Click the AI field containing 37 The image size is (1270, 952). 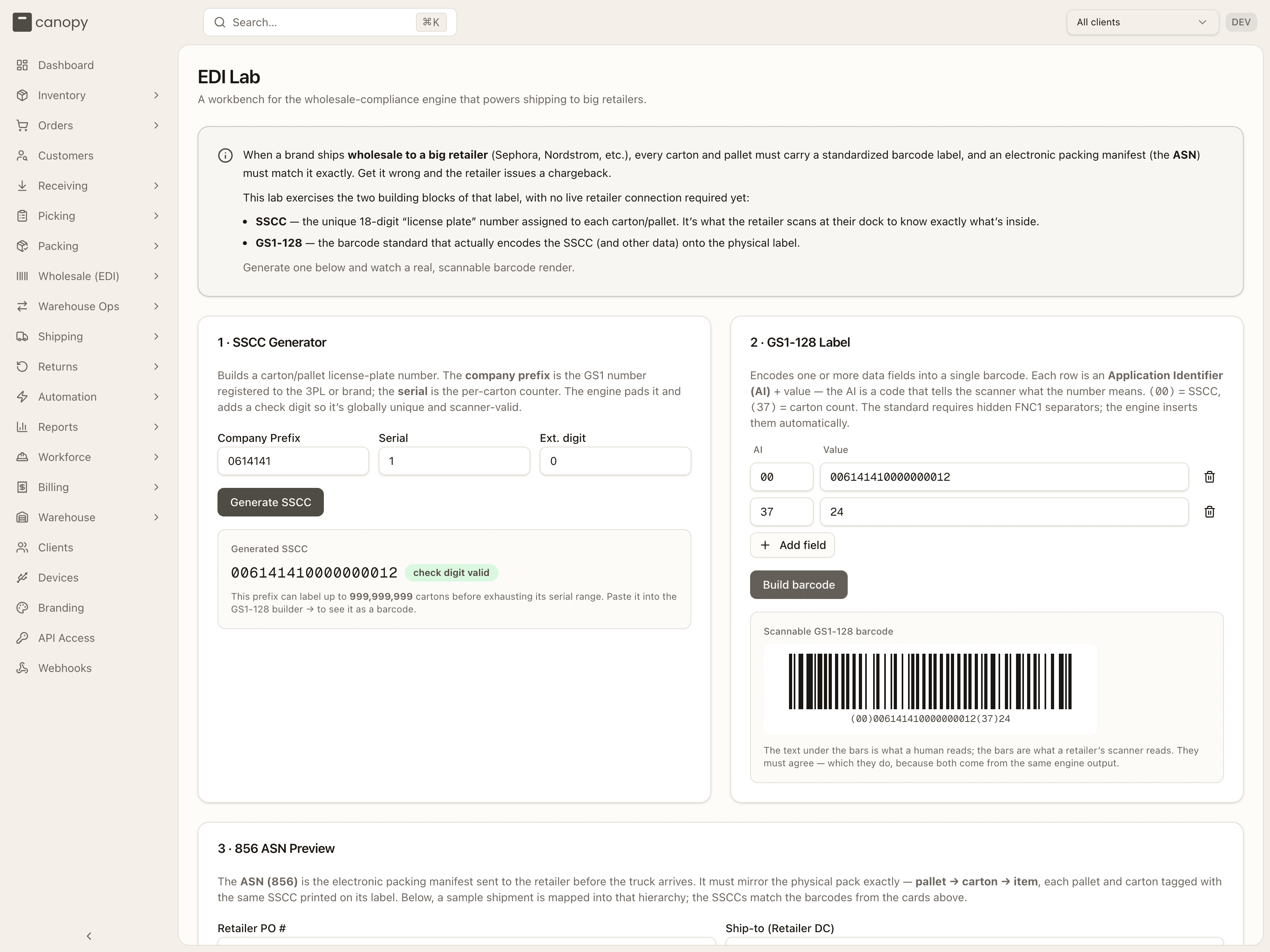pyautogui.click(x=781, y=512)
